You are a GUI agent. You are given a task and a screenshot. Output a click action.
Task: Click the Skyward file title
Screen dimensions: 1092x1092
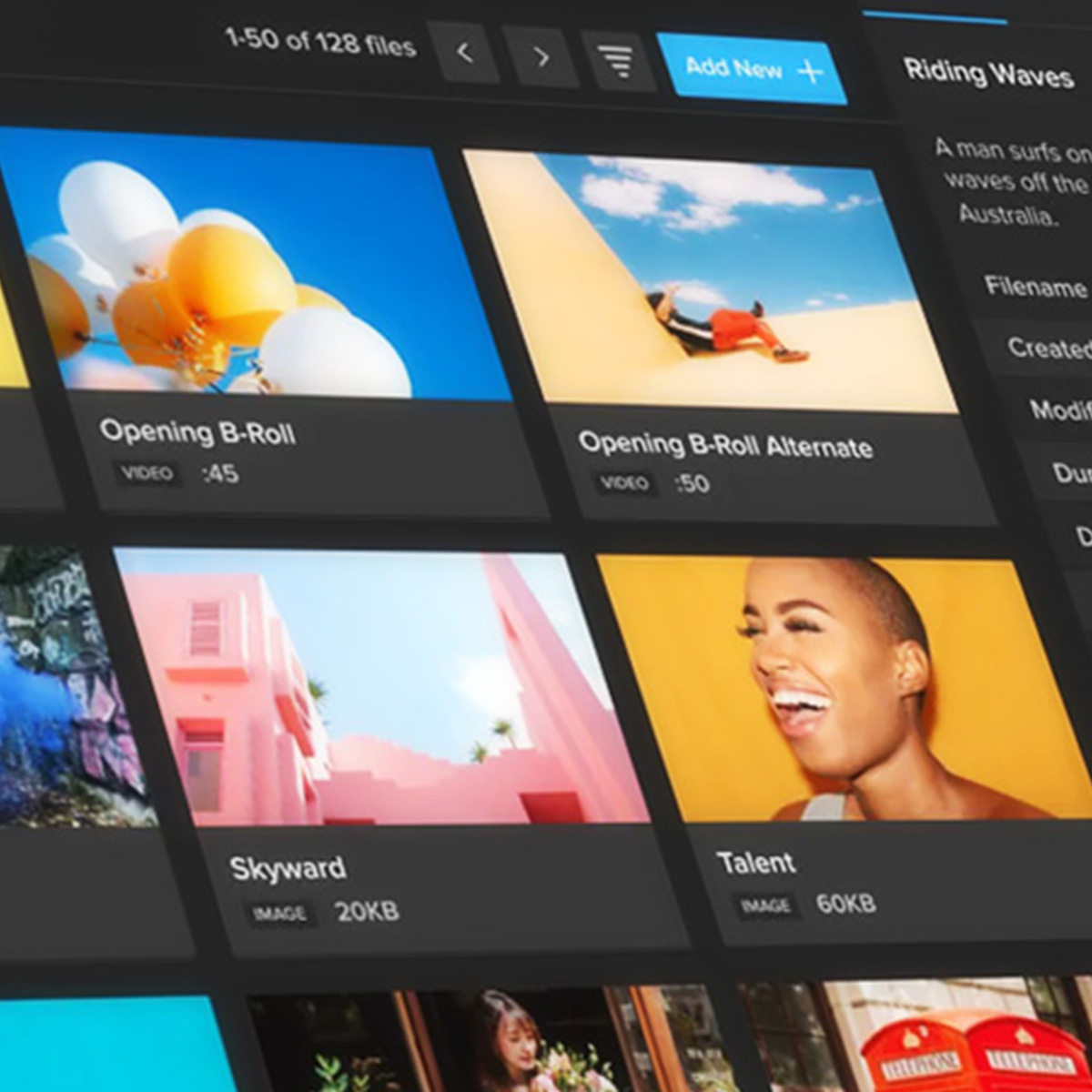(x=288, y=869)
